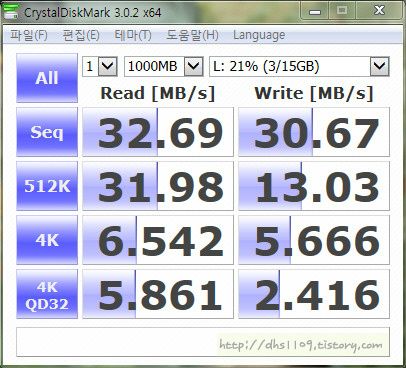The height and width of the screenshot is (368, 406).
Task: Close the CrystalDiskMark window
Action: pyautogui.click(x=379, y=11)
